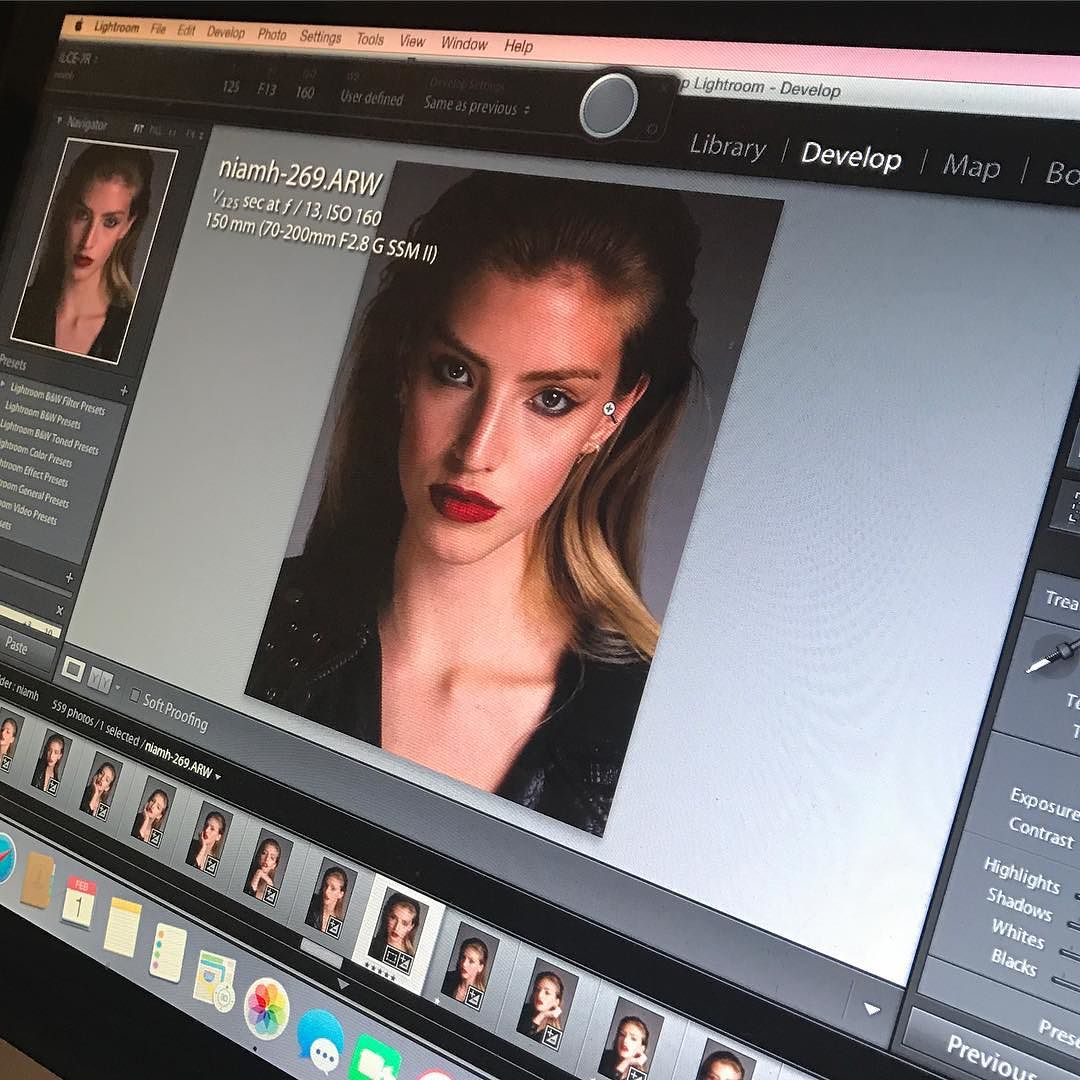
Task: Click the Navigator preview image
Action: coord(94,249)
